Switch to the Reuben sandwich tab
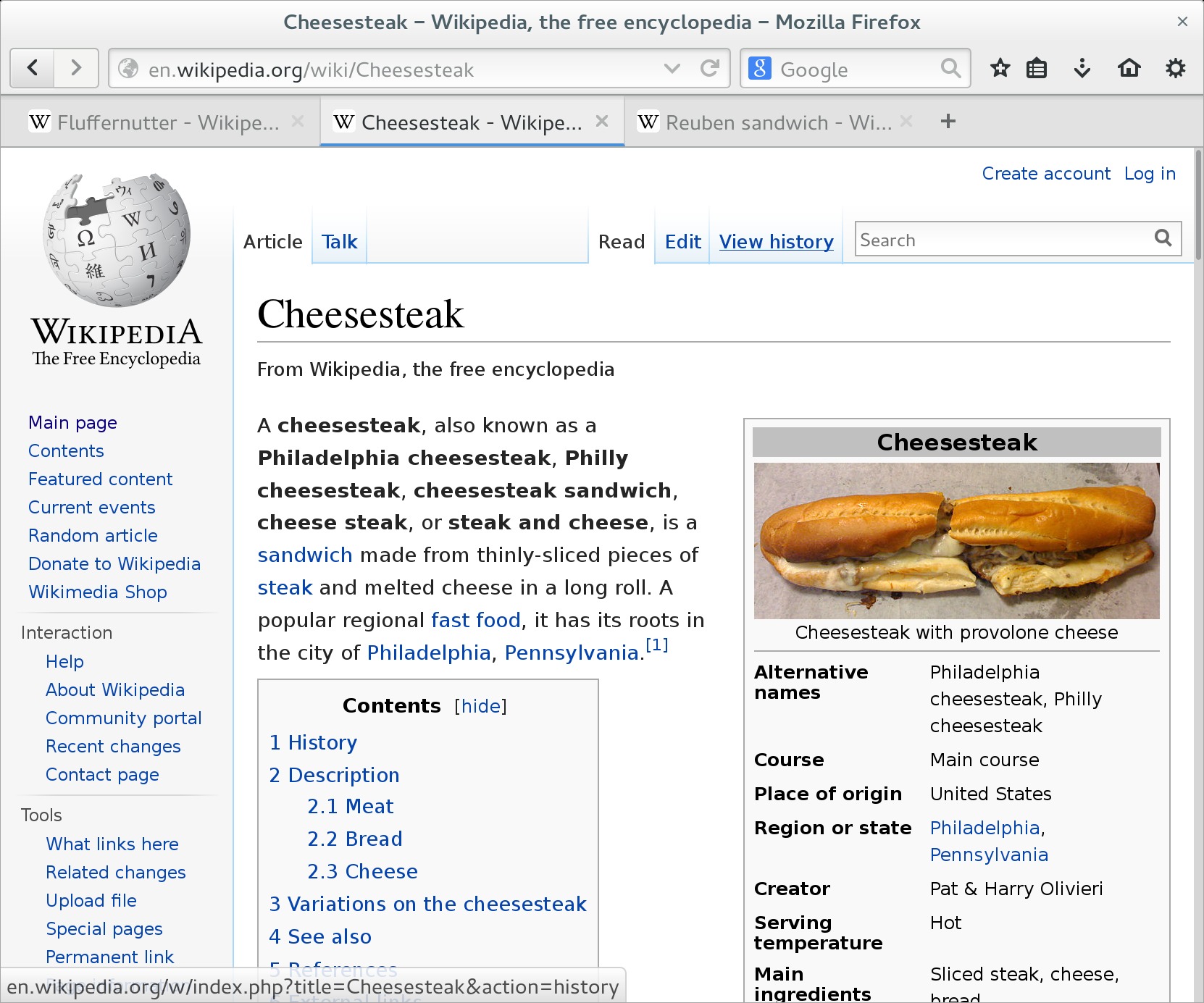Viewport: 1204px width, 1003px height. click(x=768, y=122)
